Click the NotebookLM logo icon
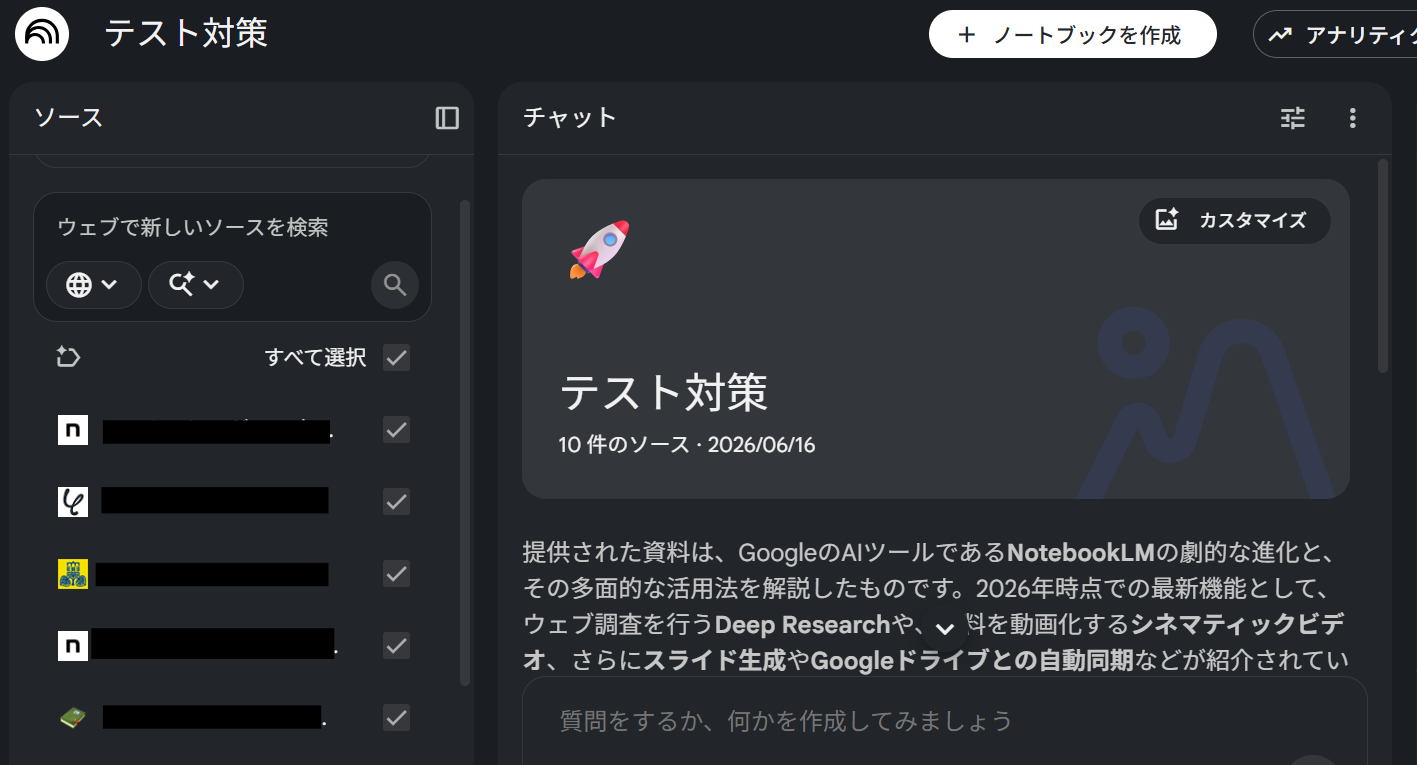This screenshot has height=765, width=1417. point(42,34)
